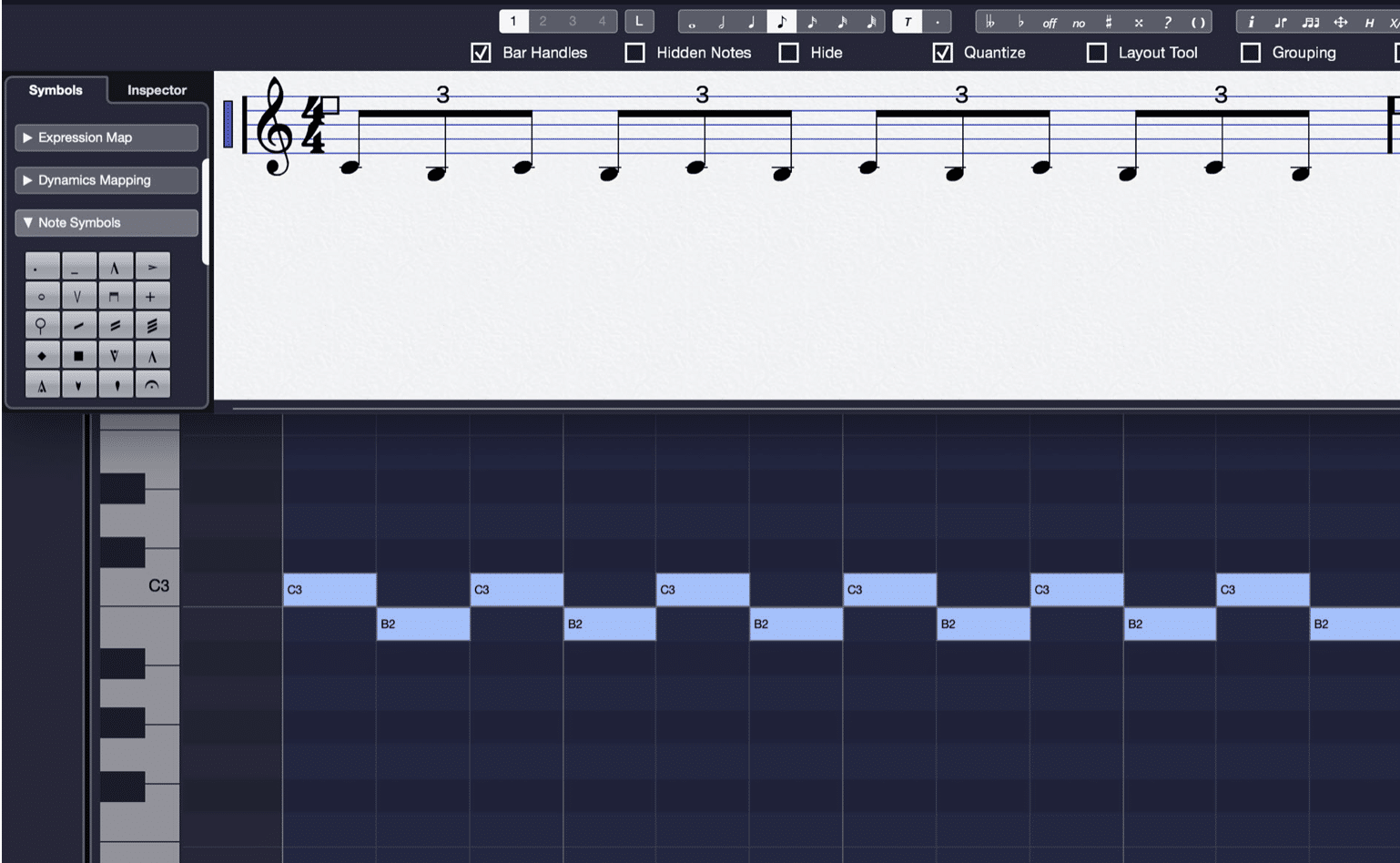This screenshot has width=1400, height=863.
Task: Select the first C3 note block
Action: pos(330,590)
